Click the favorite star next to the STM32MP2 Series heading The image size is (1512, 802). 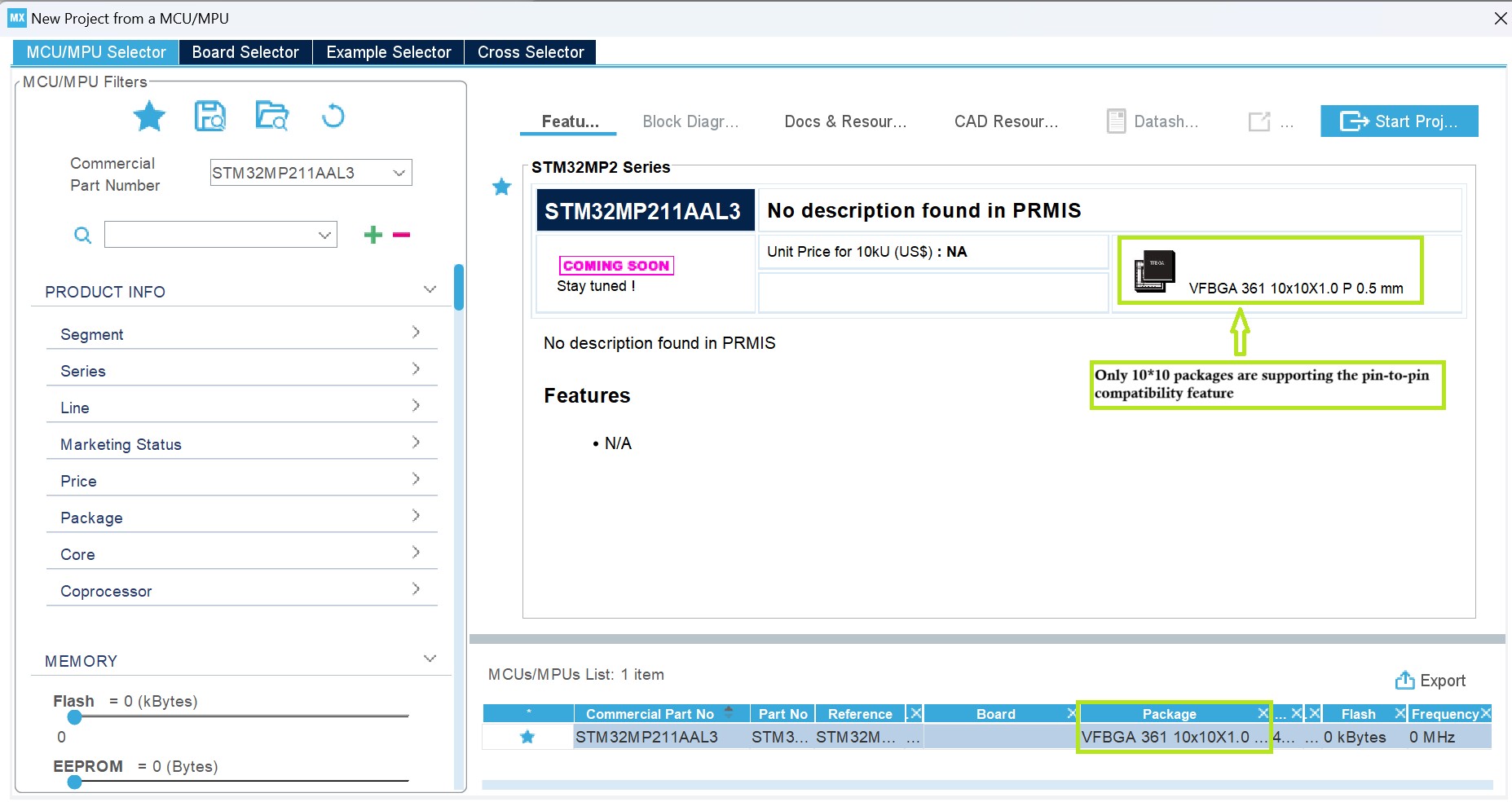pos(502,187)
